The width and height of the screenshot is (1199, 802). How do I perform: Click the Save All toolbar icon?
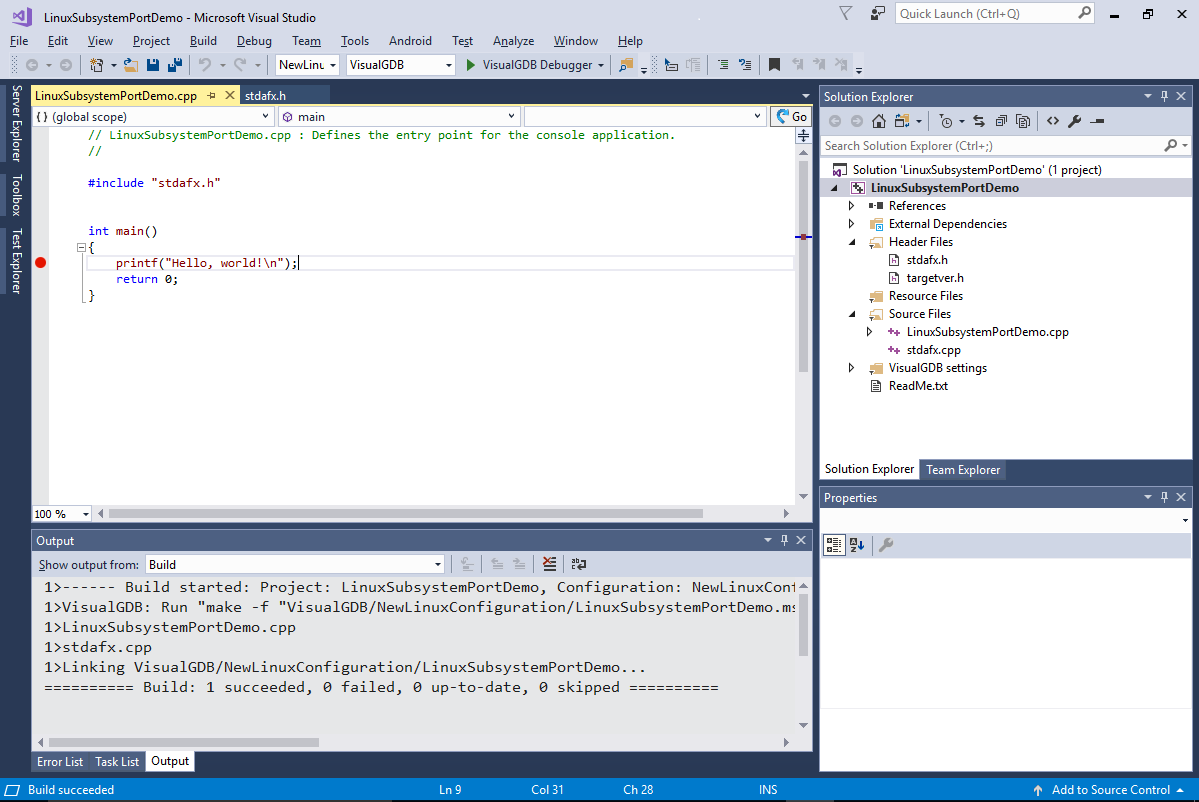[175, 65]
